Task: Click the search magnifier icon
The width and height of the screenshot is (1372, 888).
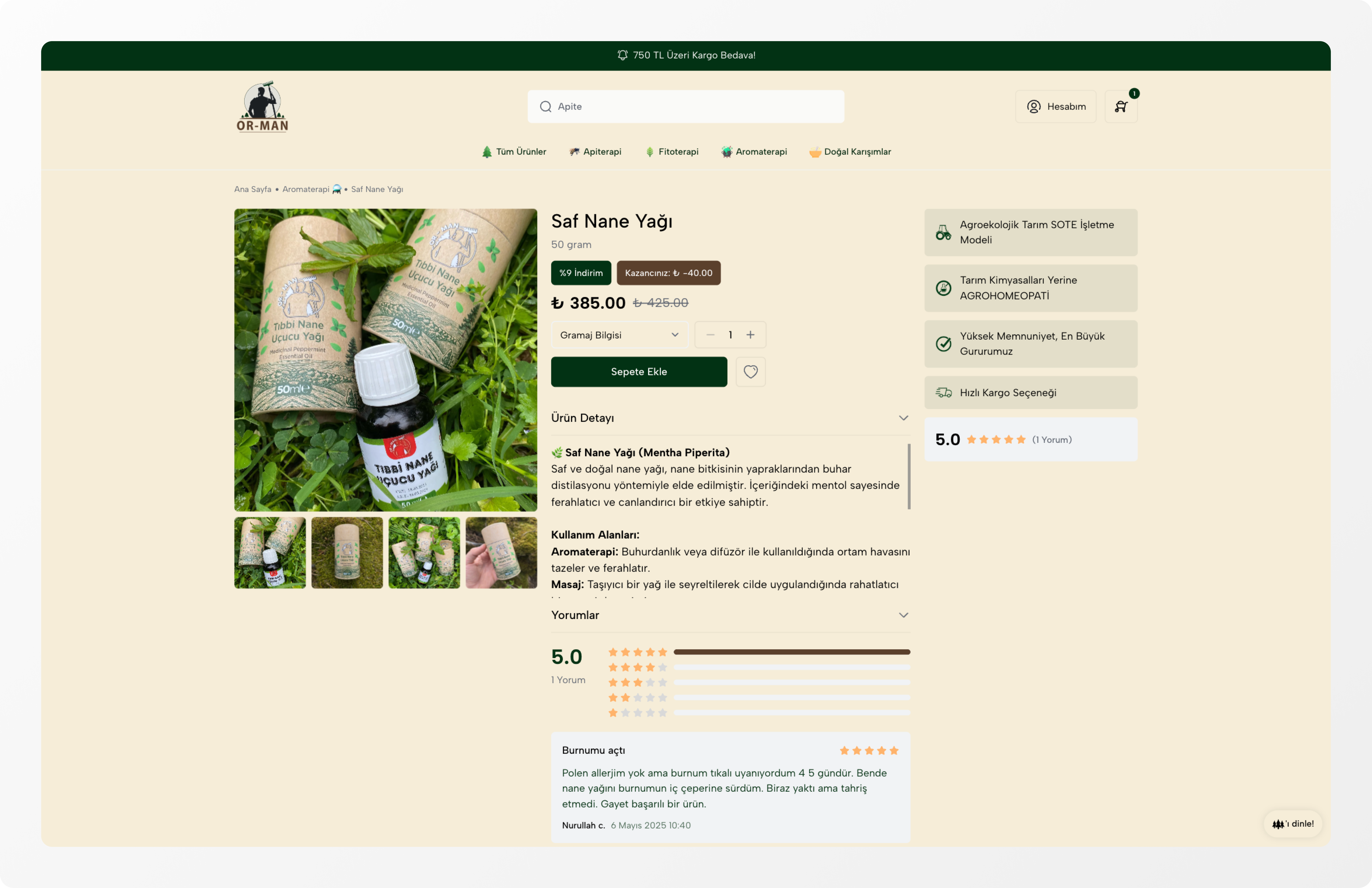Action: pos(545,107)
